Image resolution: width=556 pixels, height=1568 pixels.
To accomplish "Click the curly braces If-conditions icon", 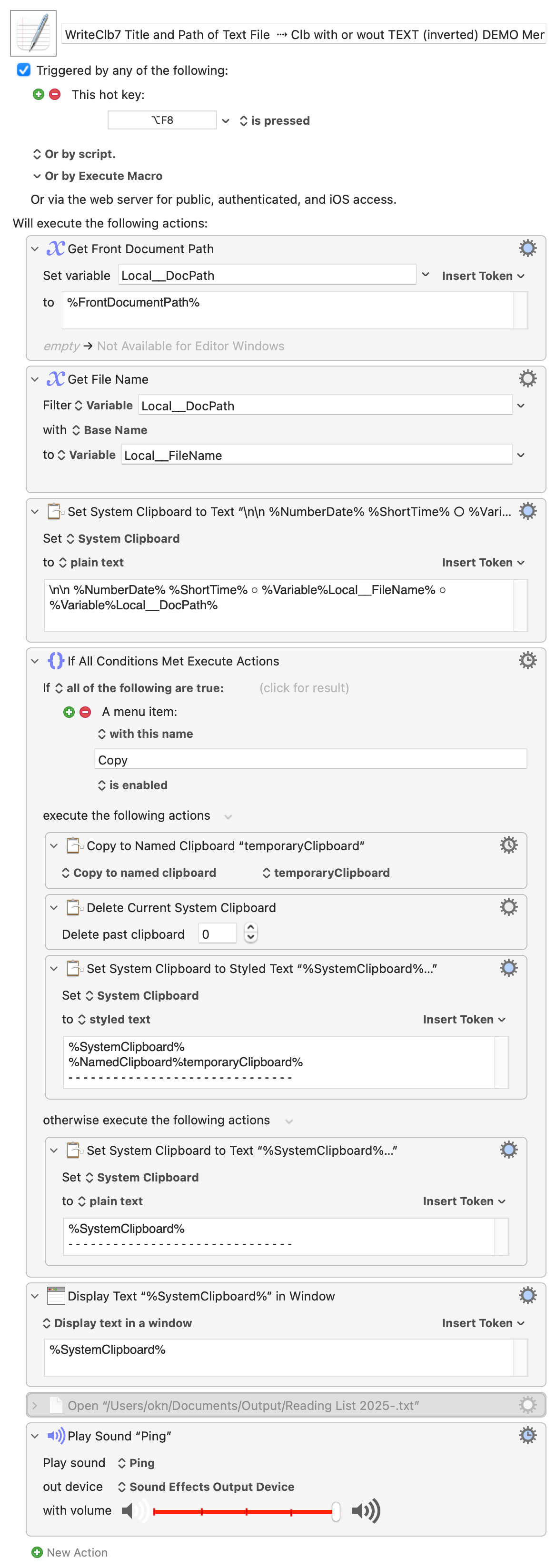I will click(x=55, y=660).
